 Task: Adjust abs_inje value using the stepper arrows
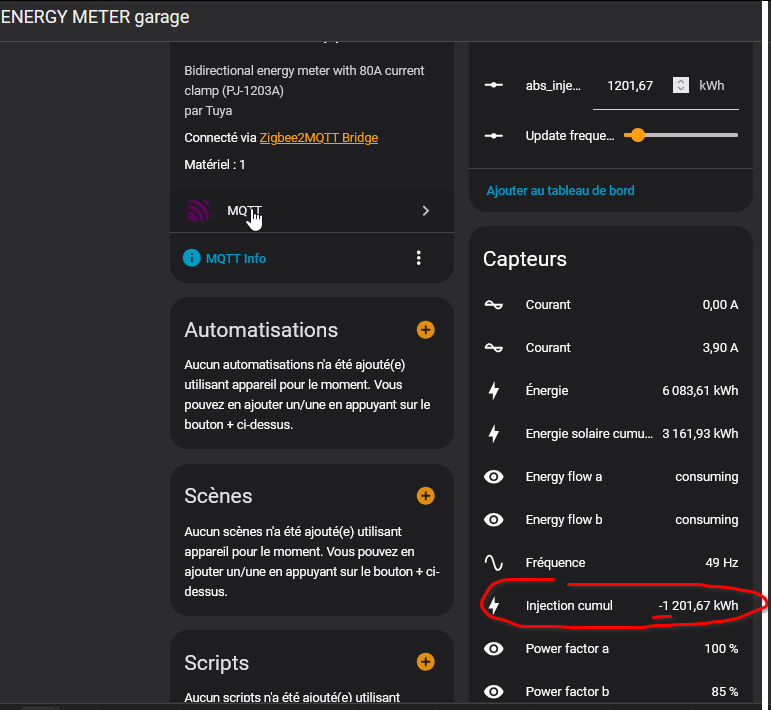pyautogui.click(x=681, y=86)
